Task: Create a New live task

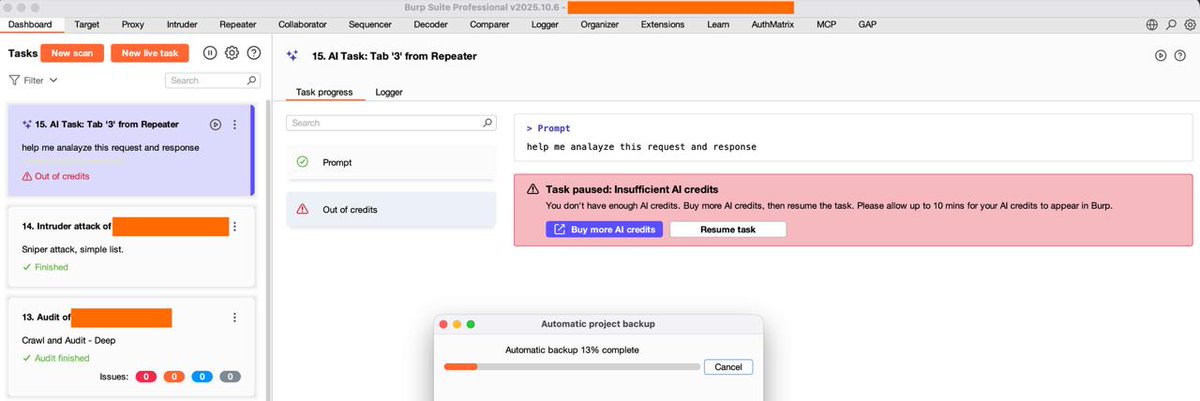Action: (149, 53)
